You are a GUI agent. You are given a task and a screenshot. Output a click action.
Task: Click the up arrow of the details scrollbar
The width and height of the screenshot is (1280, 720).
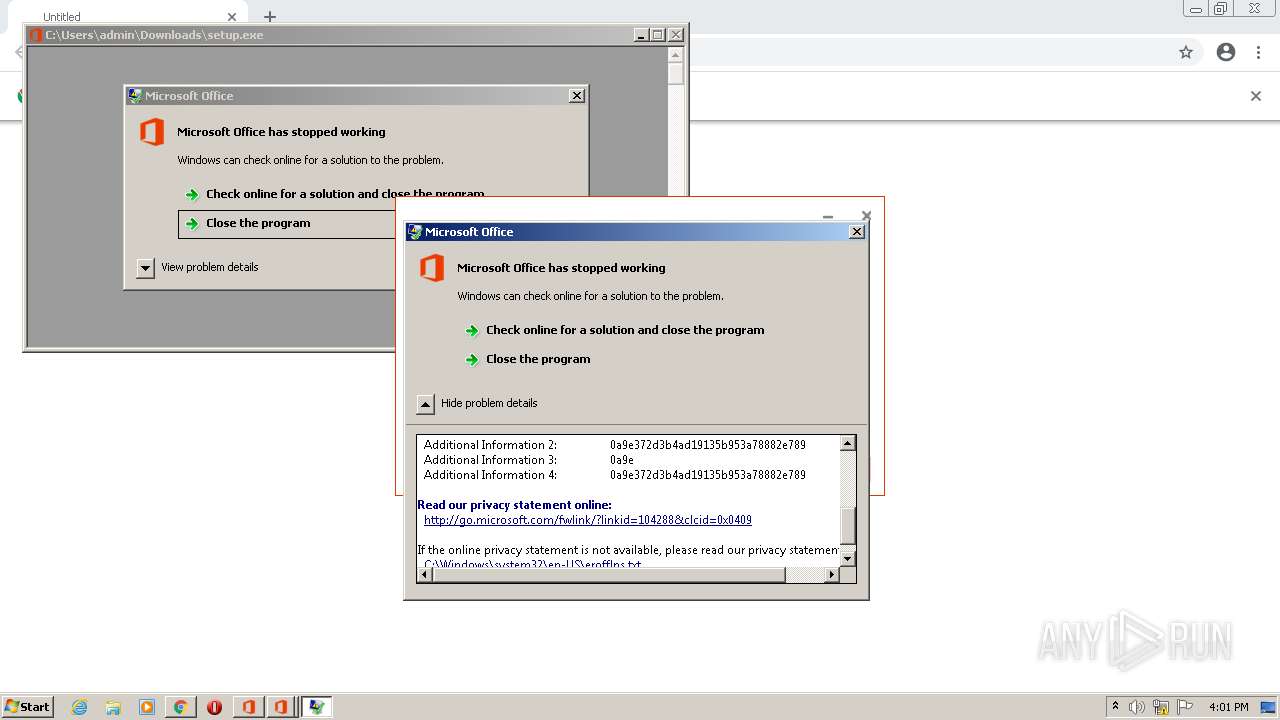[847, 443]
